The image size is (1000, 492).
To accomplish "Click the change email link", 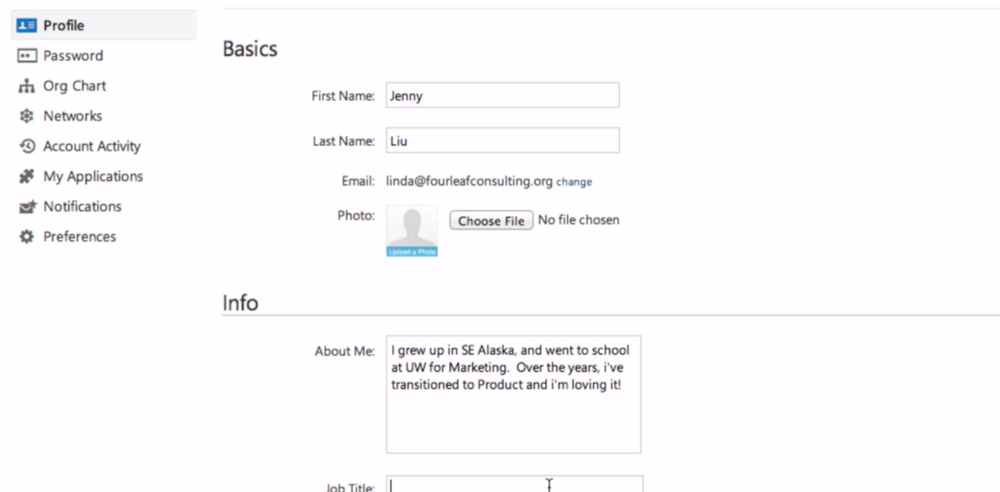I will [x=574, y=182].
